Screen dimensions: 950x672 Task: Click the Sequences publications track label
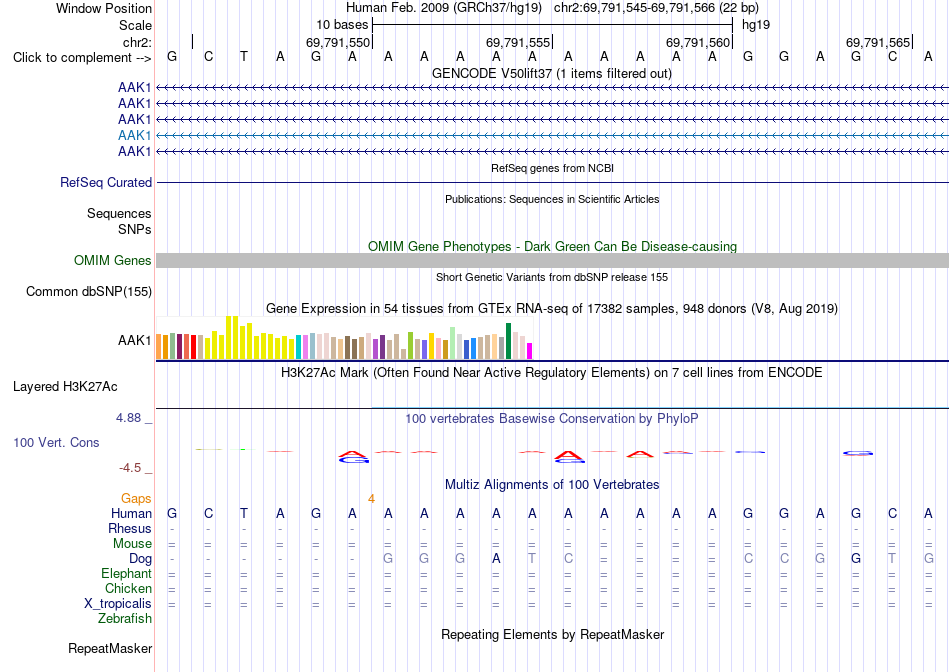119,213
